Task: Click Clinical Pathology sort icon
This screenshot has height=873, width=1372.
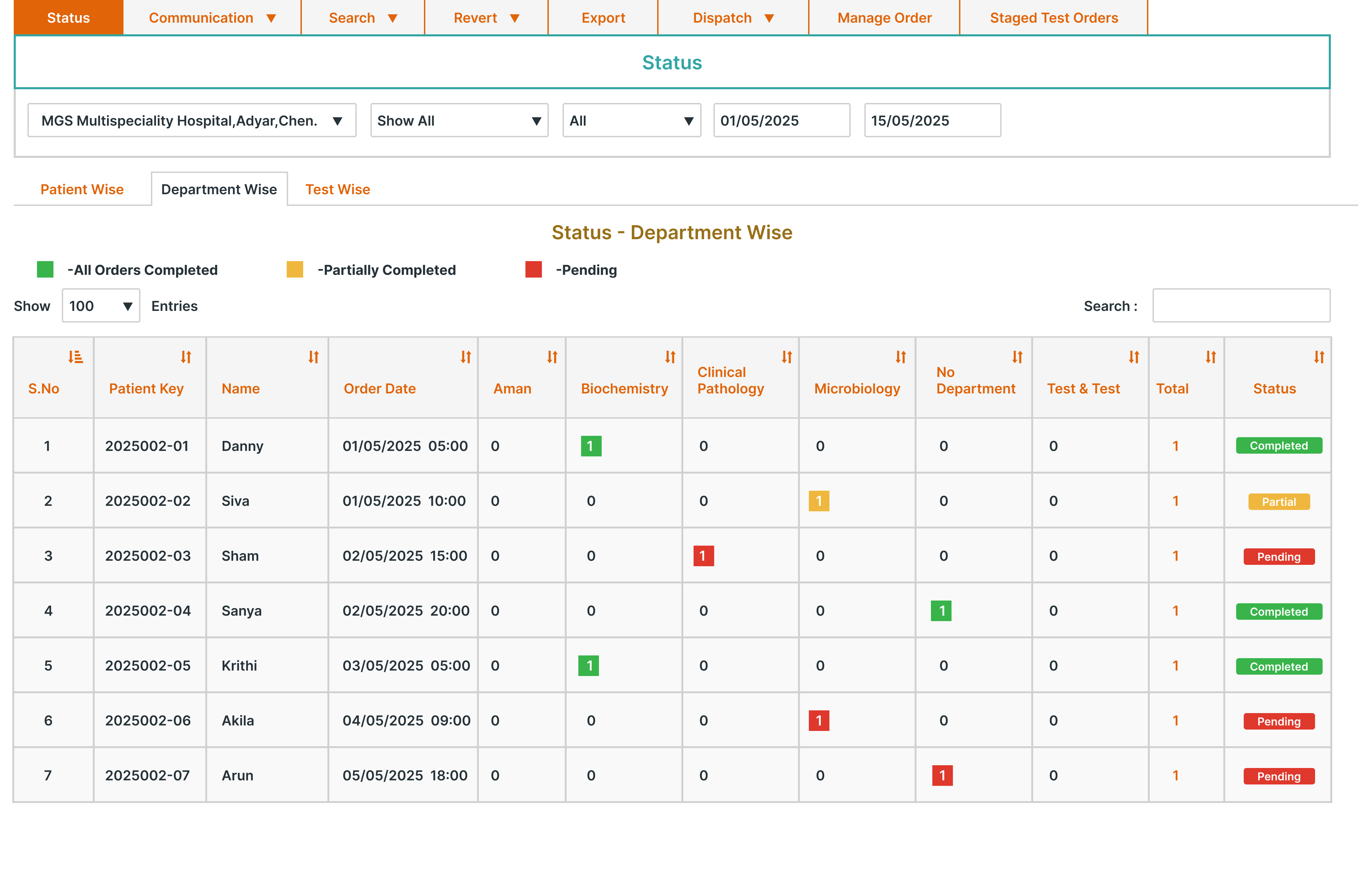Action: [787, 357]
